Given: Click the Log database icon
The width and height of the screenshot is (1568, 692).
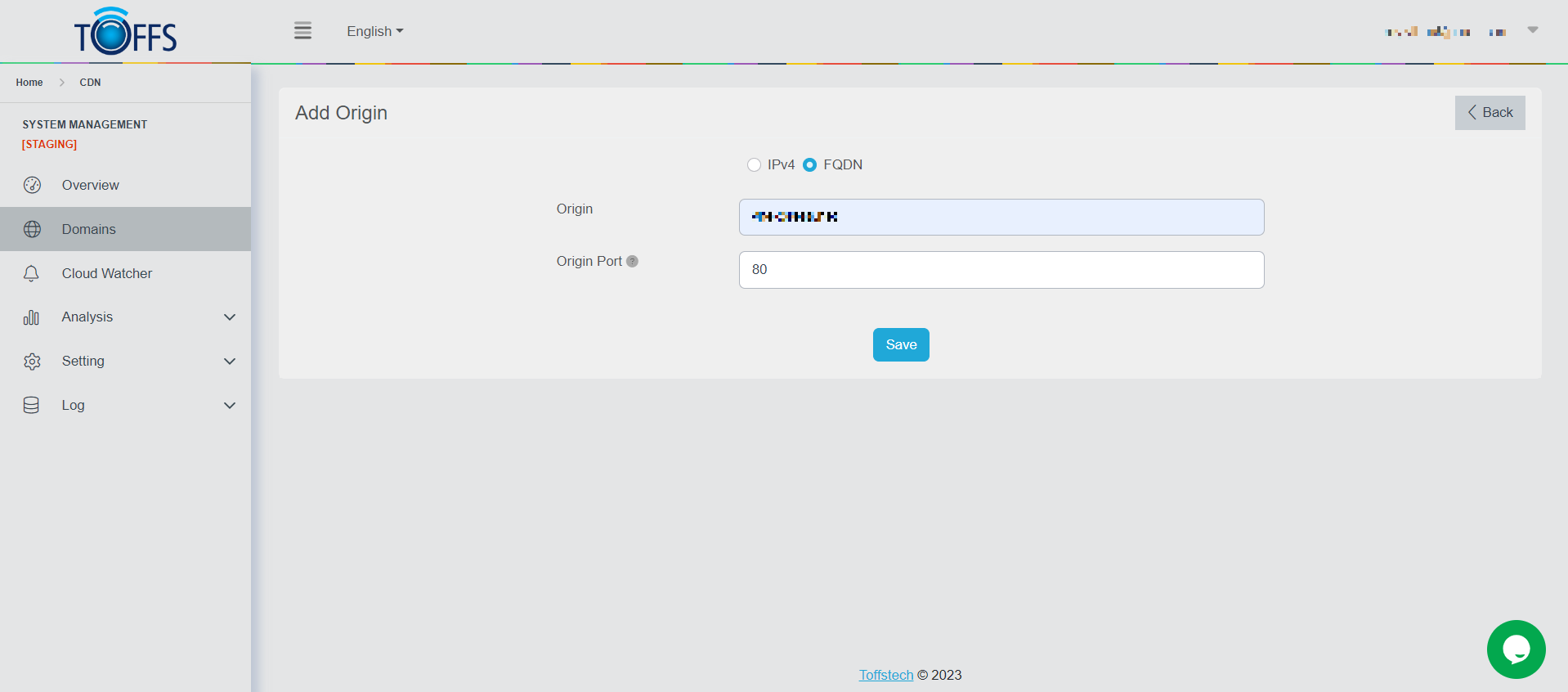Looking at the screenshot, I should click(32, 406).
